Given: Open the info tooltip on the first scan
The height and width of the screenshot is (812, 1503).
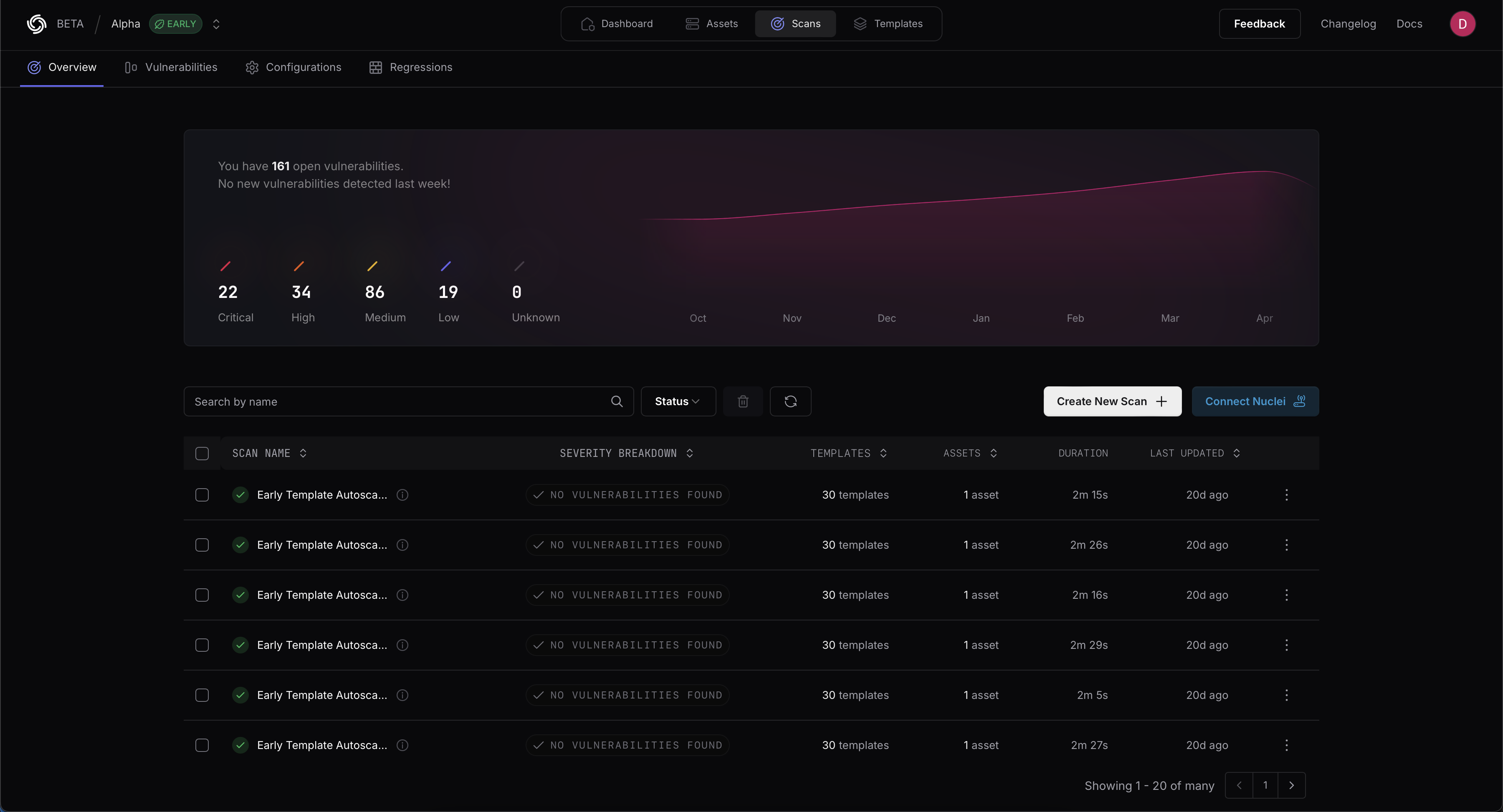Looking at the screenshot, I should pos(402,494).
